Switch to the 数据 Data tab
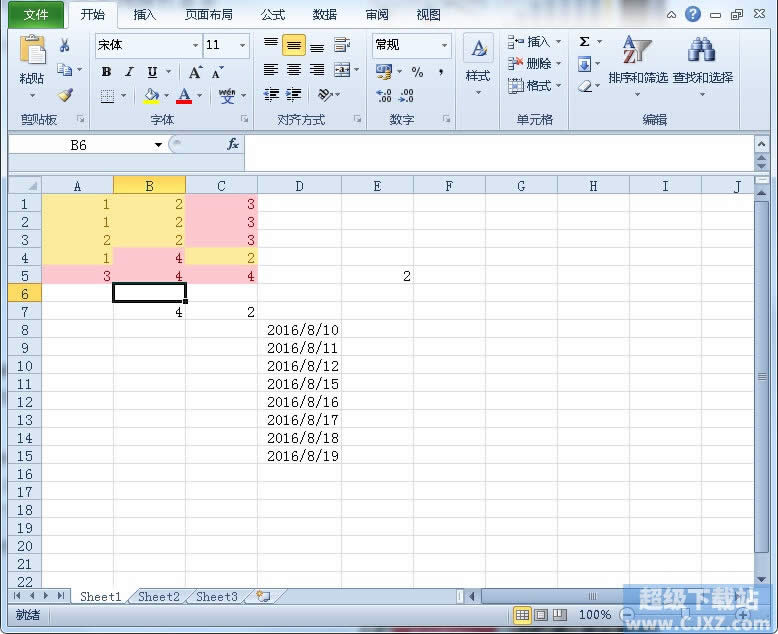 tap(325, 15)
